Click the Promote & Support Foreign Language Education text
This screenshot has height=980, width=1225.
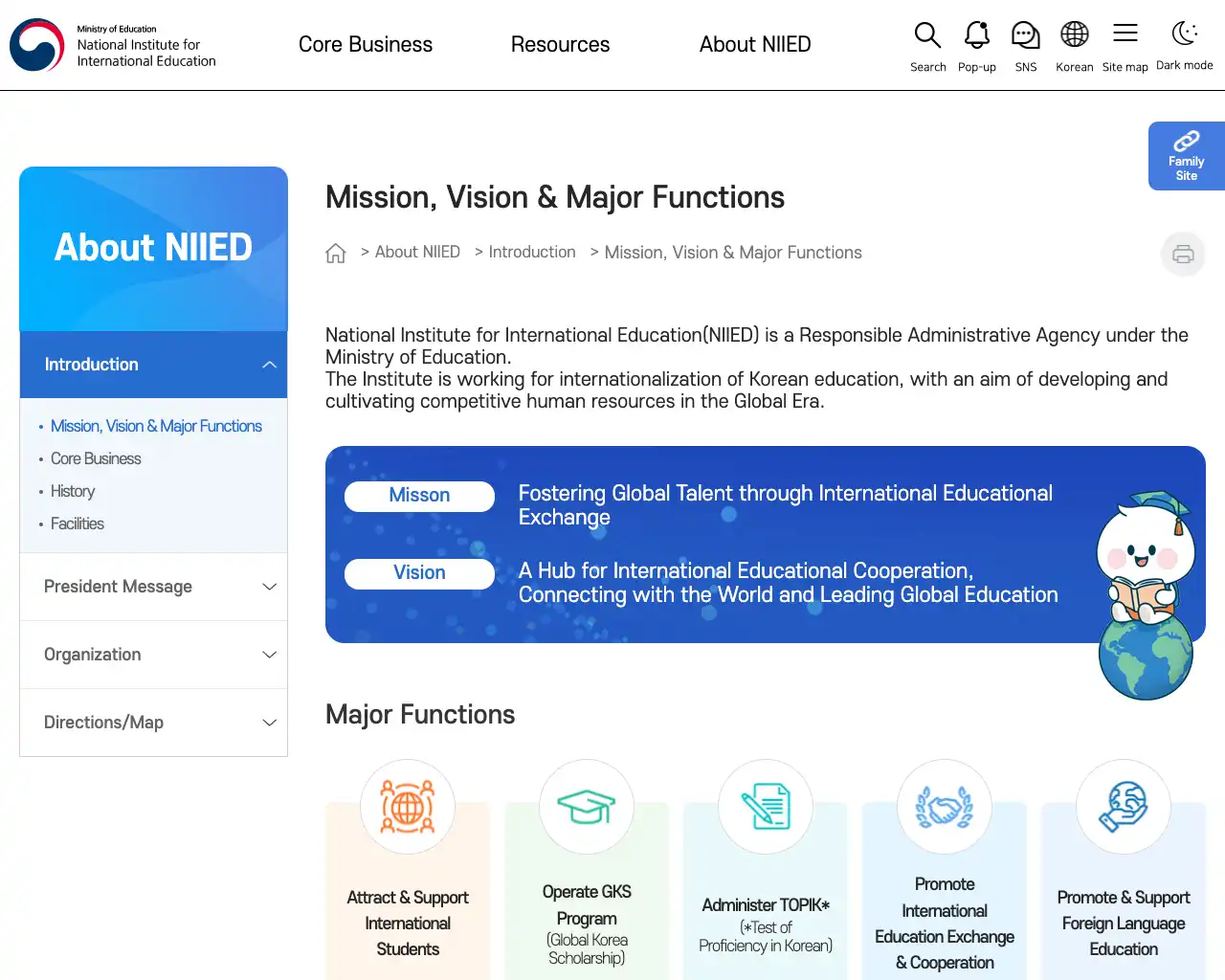click(1124, 924)
